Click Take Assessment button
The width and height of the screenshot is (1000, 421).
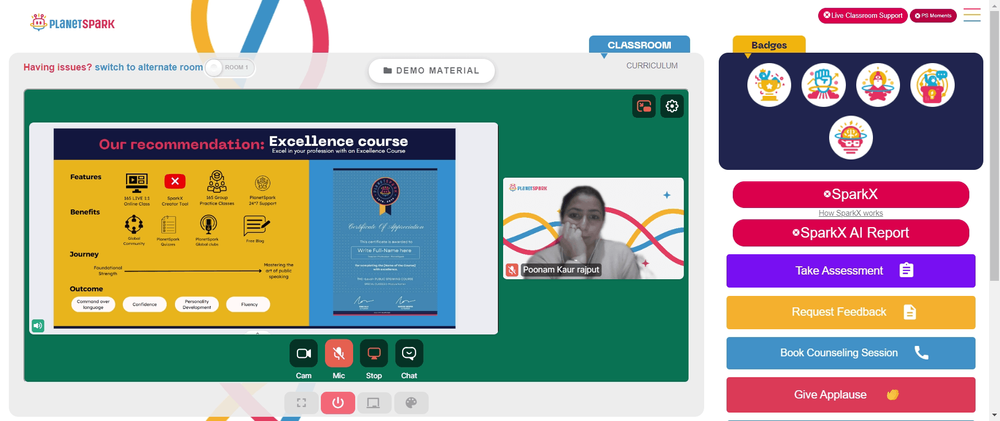pos(851,270)
